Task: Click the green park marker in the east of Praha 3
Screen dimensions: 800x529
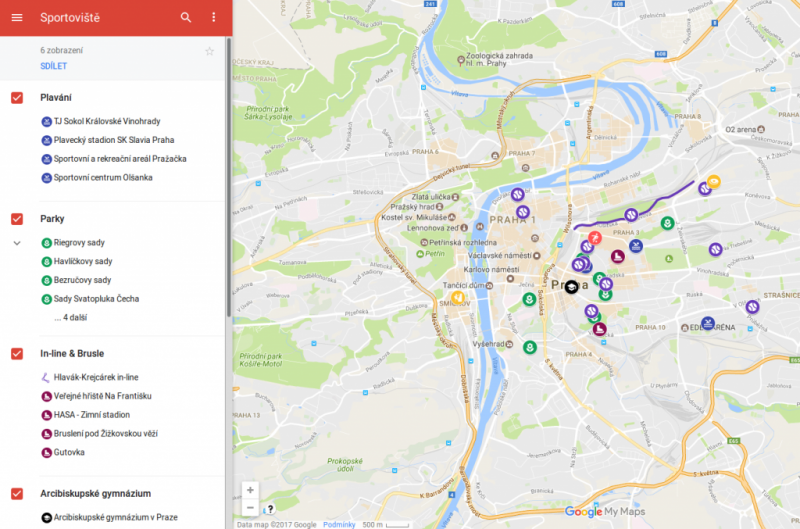Action: tap(667, 223)
